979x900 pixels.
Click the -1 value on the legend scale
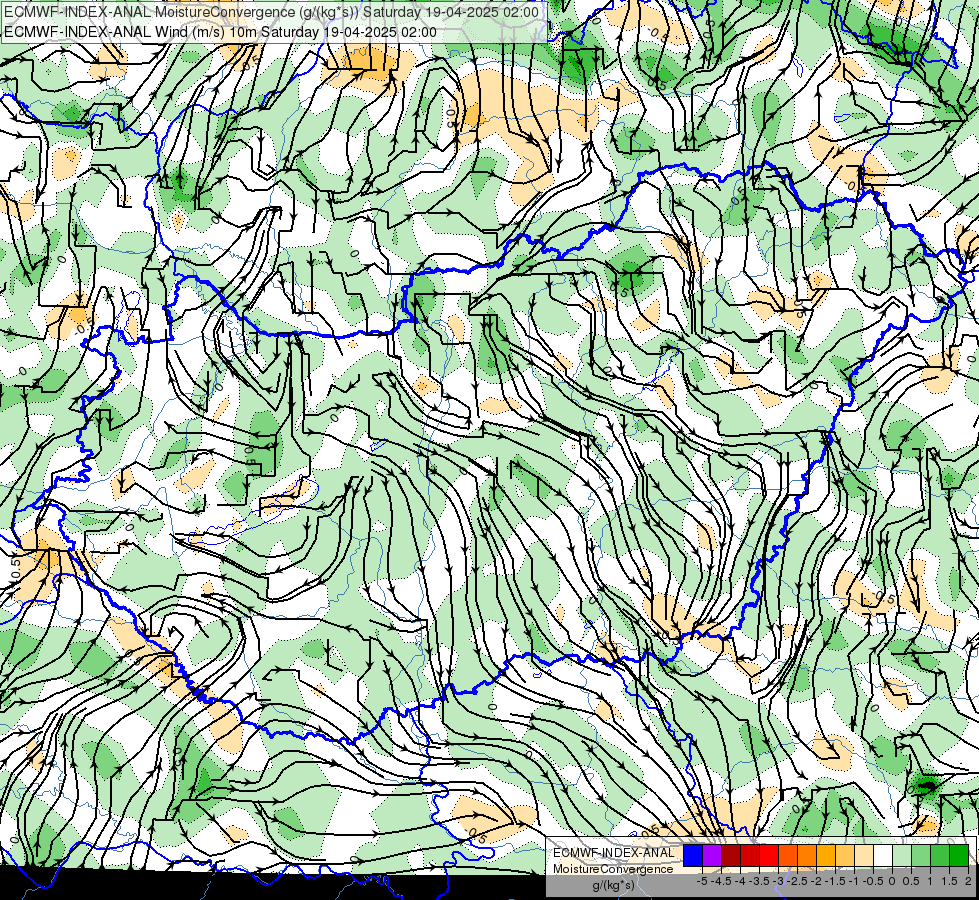point(855,881)
